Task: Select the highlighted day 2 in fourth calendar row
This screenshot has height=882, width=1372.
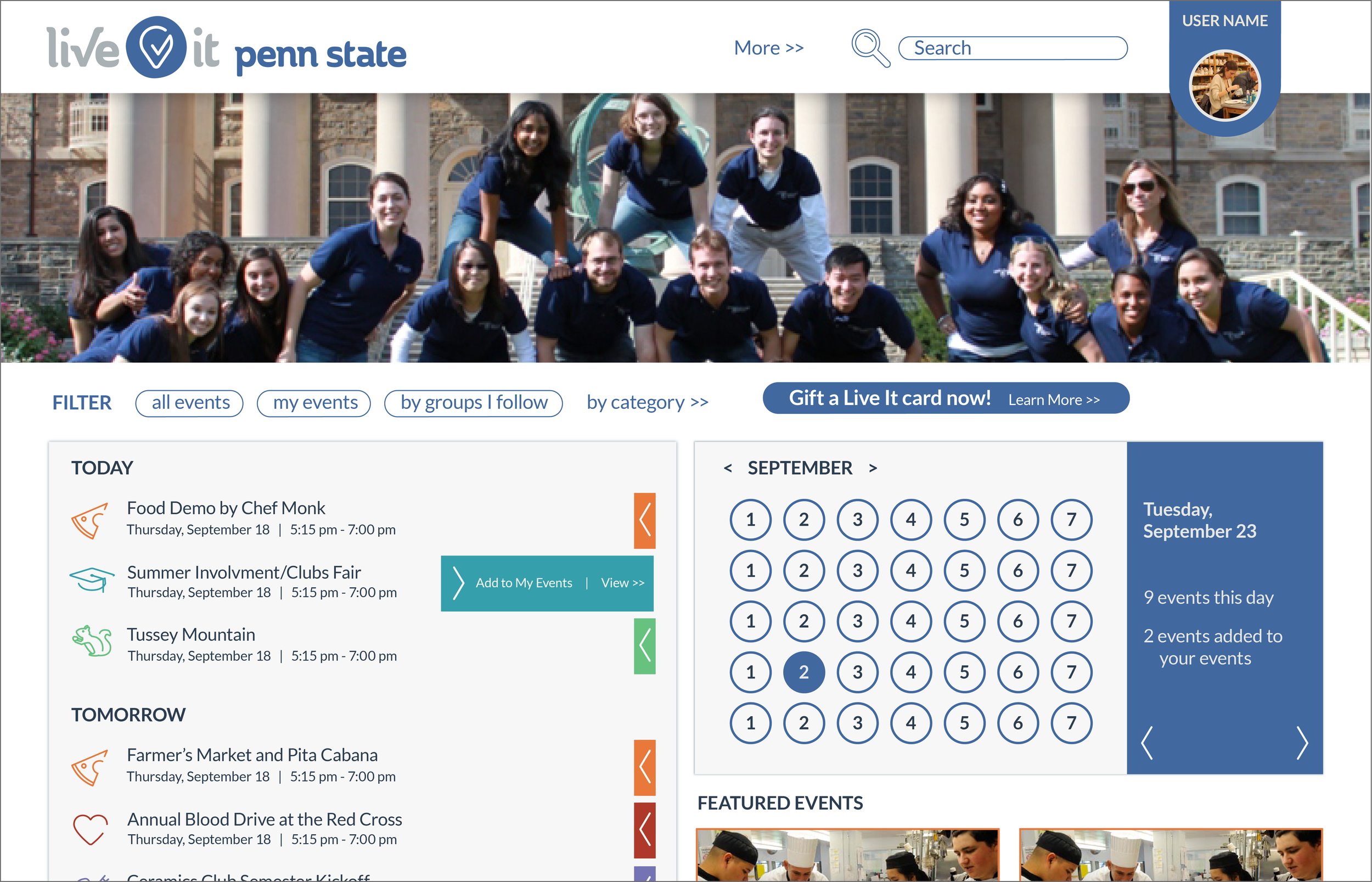Action: click(804, 672)
